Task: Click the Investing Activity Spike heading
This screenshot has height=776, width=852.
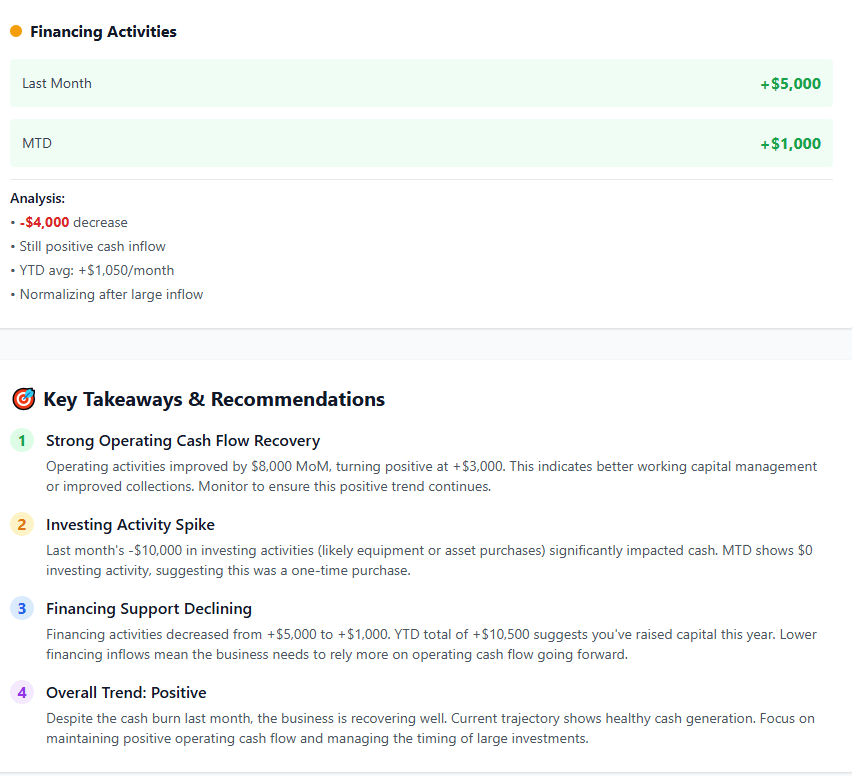Action: [x=131, y=525]
